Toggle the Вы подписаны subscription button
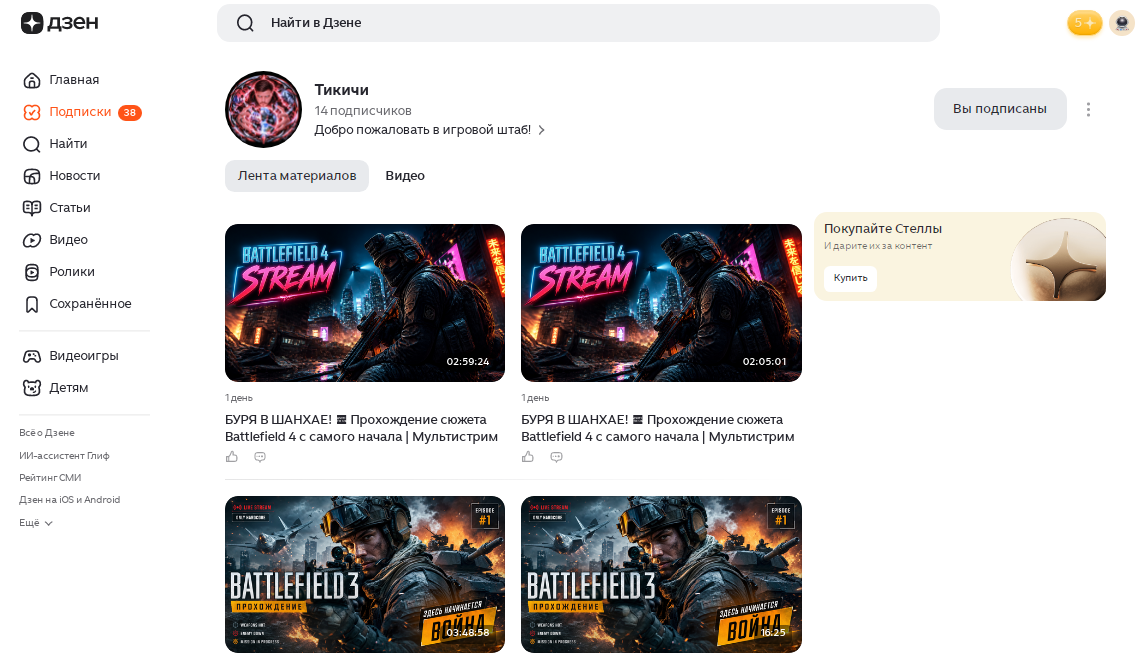Viewport: 1148px width, 657px height. click(x=1000, y=109)
